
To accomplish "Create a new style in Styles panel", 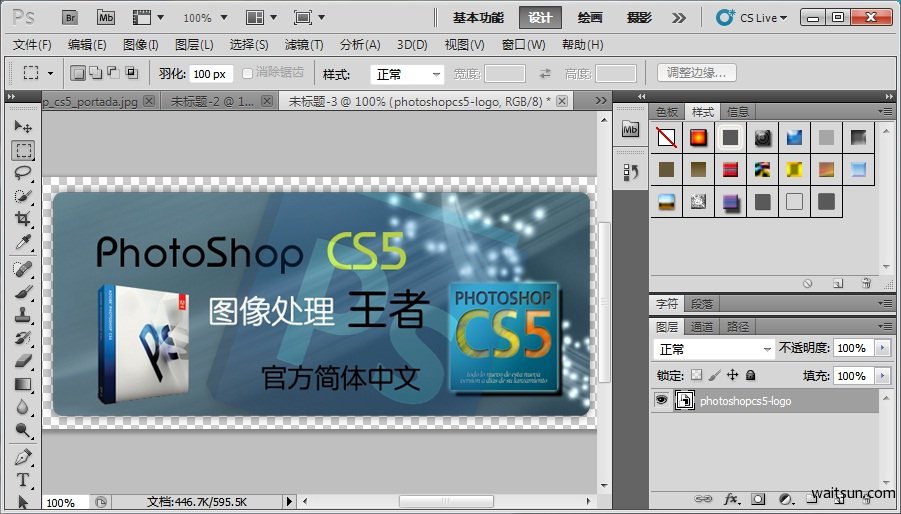I will pyautogui.click(x=838, y=283).
